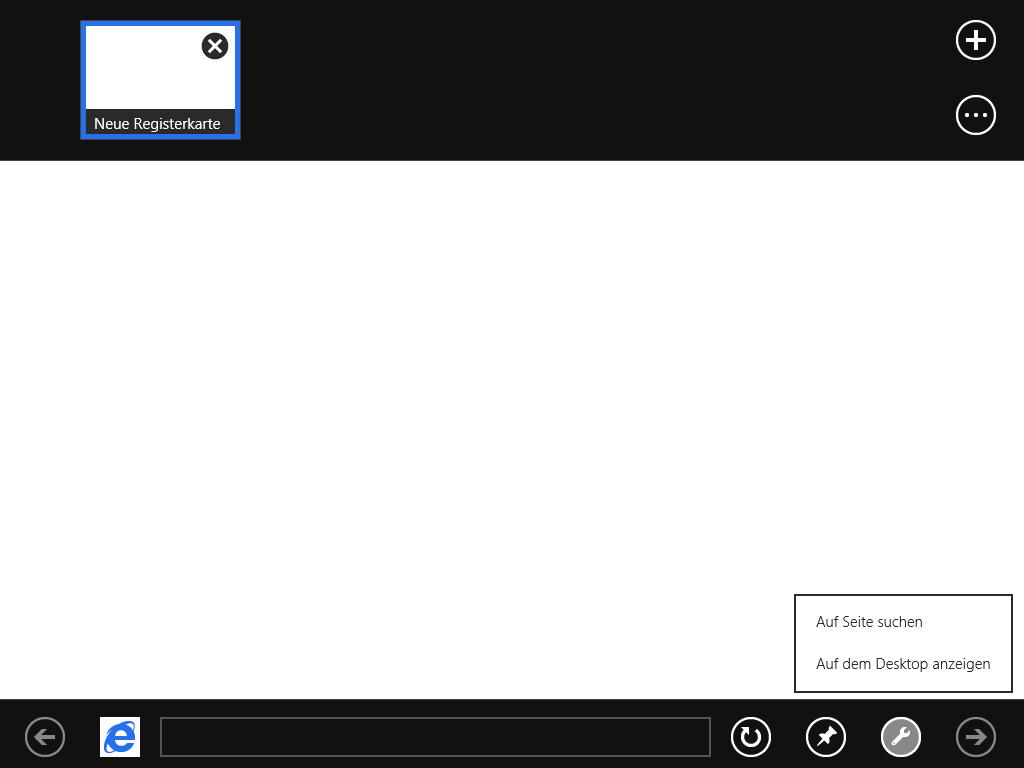Image resolution: width=1024 pixels, height=768 pixels.
Task: Reload the page with refresh button
Action: 751,737
